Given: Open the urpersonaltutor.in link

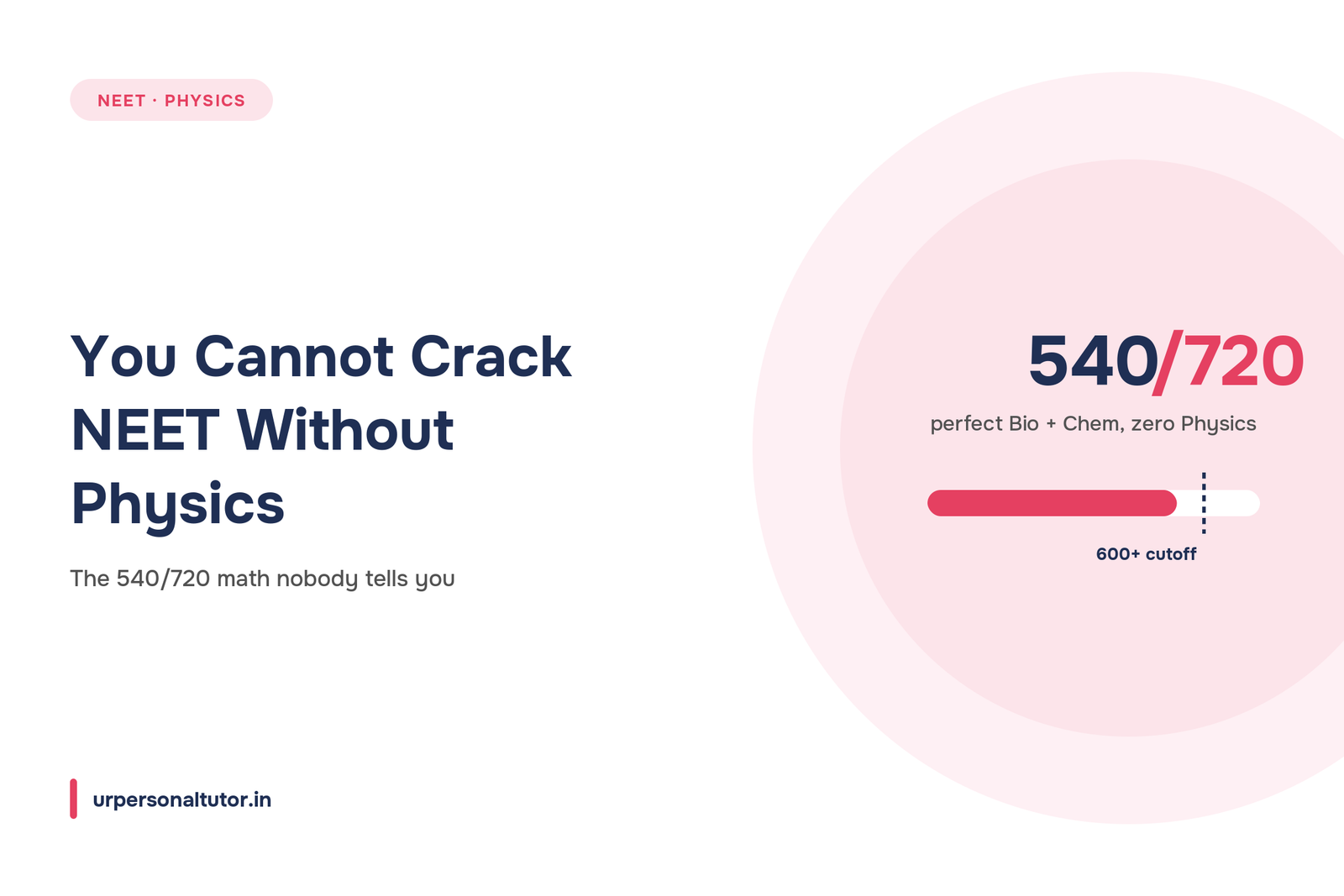Looking at the screenshot, I should click(181, 799).
